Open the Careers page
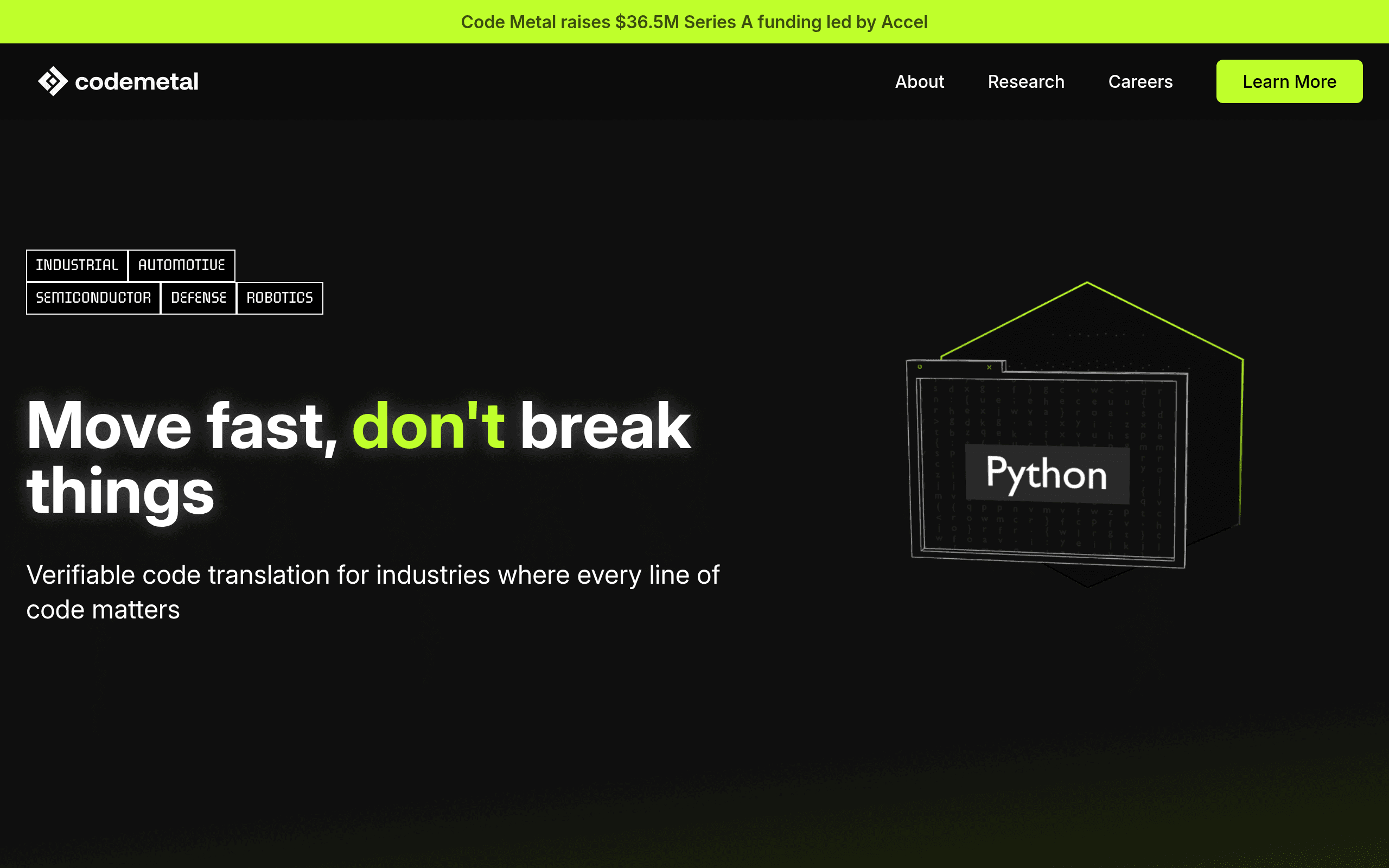The image size is (1389, 868). coord(1140,81)
